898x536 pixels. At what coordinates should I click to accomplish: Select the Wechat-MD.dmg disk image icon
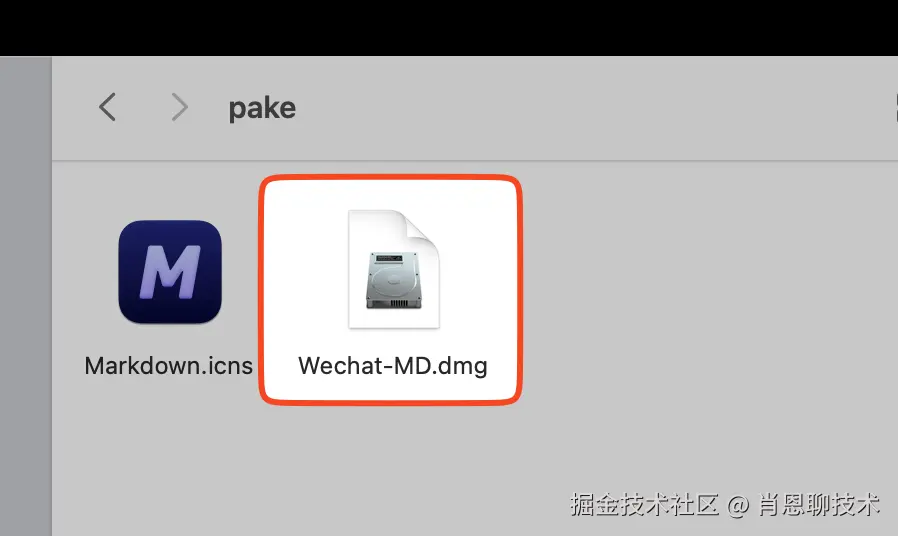coord(394,269)
